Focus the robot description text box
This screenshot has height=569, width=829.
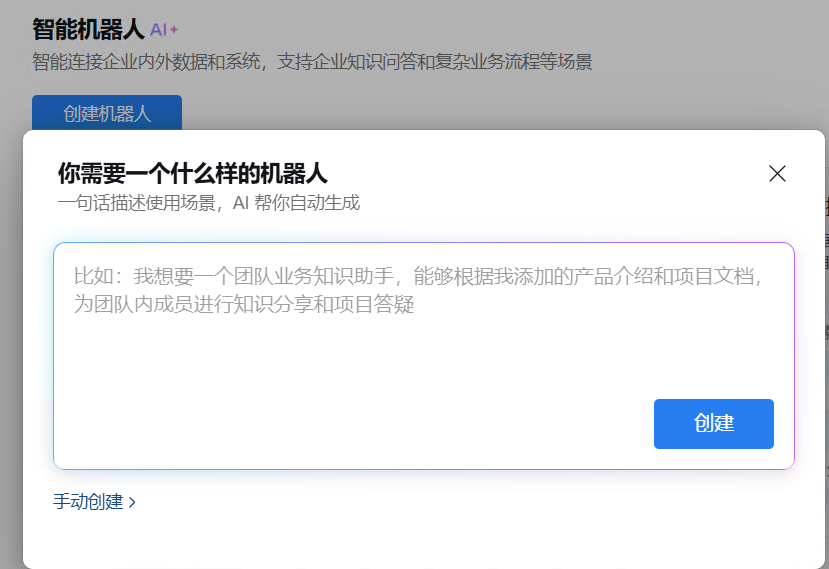point(423,355)
